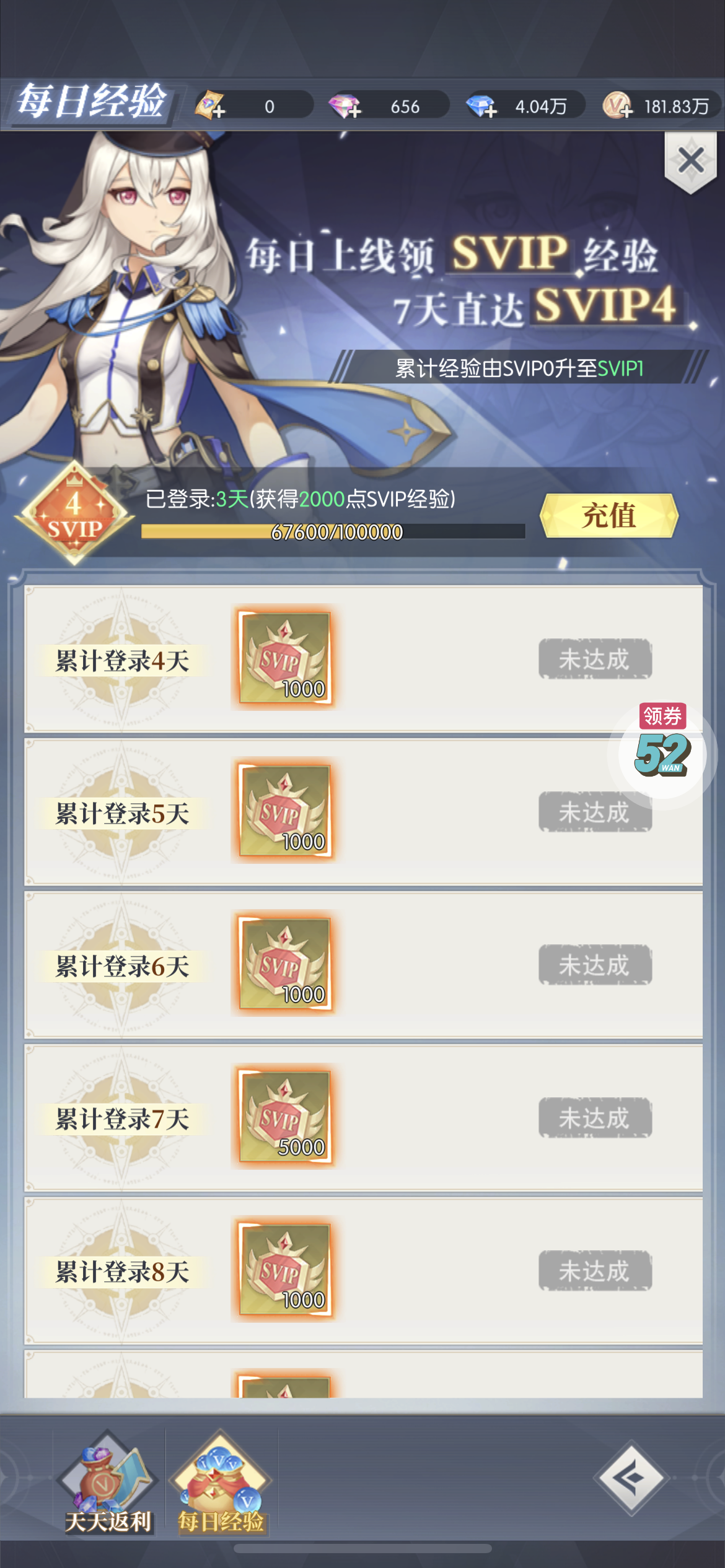Tap the 6-day login SVIP reward icon
Screen dimensions: 725x1568
(285, 964)
